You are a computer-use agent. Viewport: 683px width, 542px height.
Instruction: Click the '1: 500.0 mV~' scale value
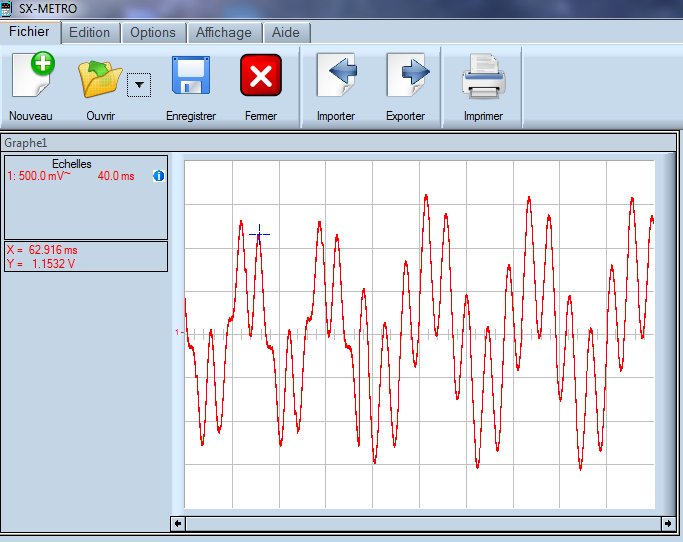(39, 176)
